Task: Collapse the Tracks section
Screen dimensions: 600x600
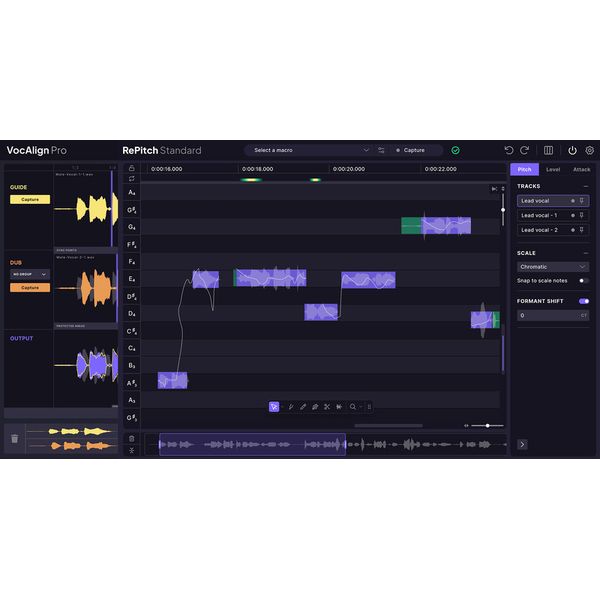Action: [x=586, y=186]
